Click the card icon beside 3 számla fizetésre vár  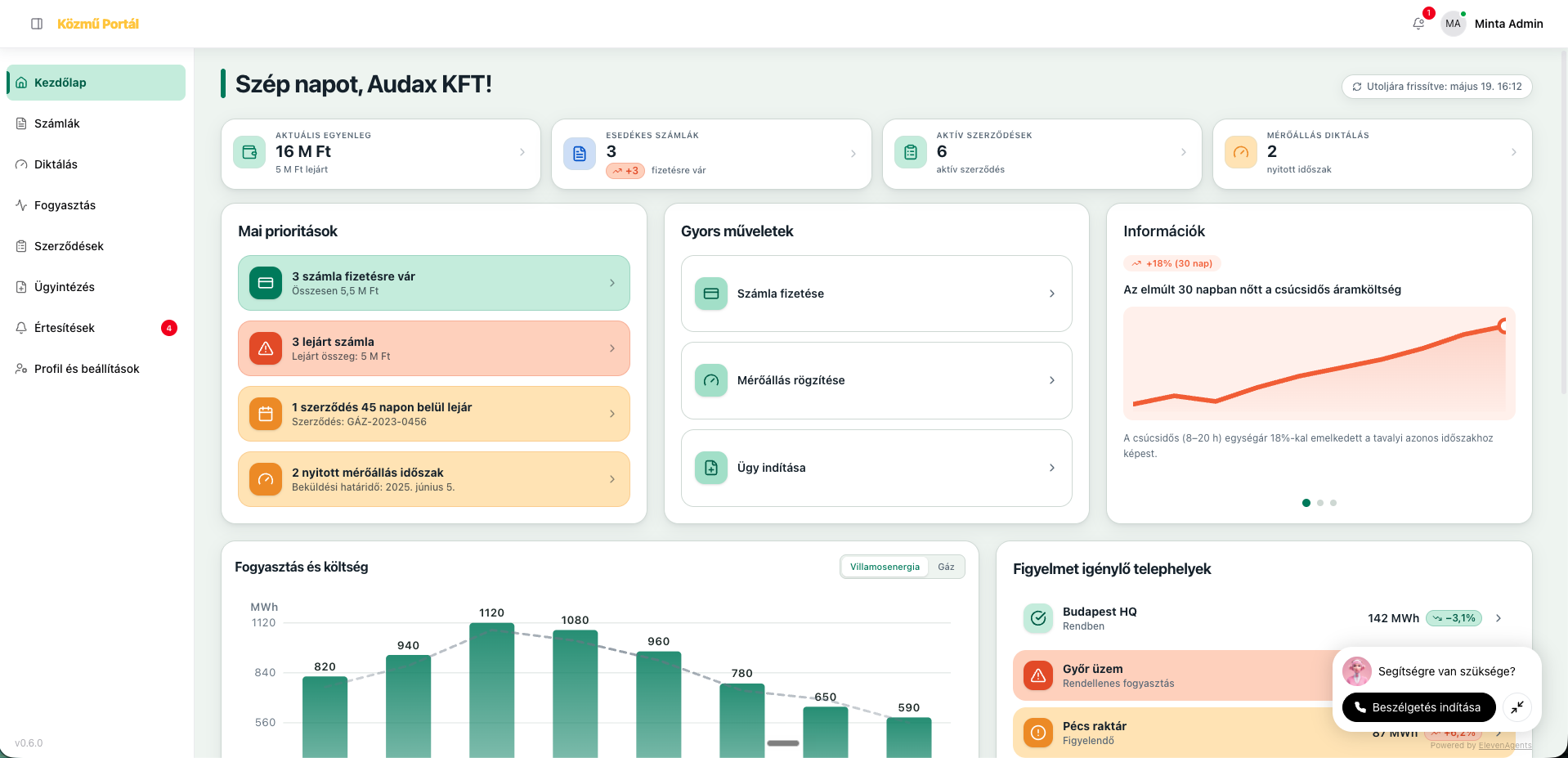coord(266,283)
